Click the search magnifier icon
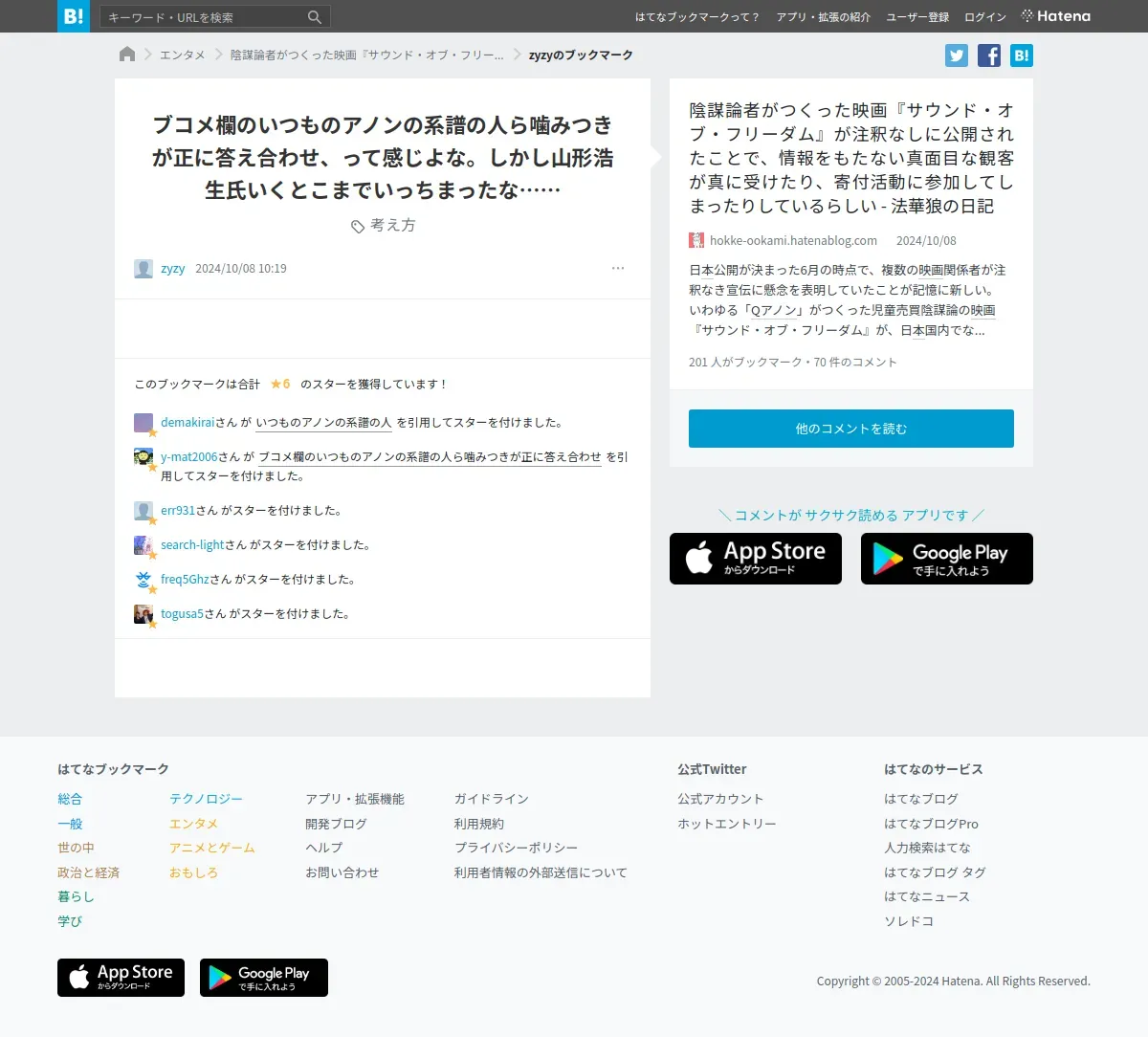Viewport: 1148px width, 1037px height. click(x=315, y=17)
